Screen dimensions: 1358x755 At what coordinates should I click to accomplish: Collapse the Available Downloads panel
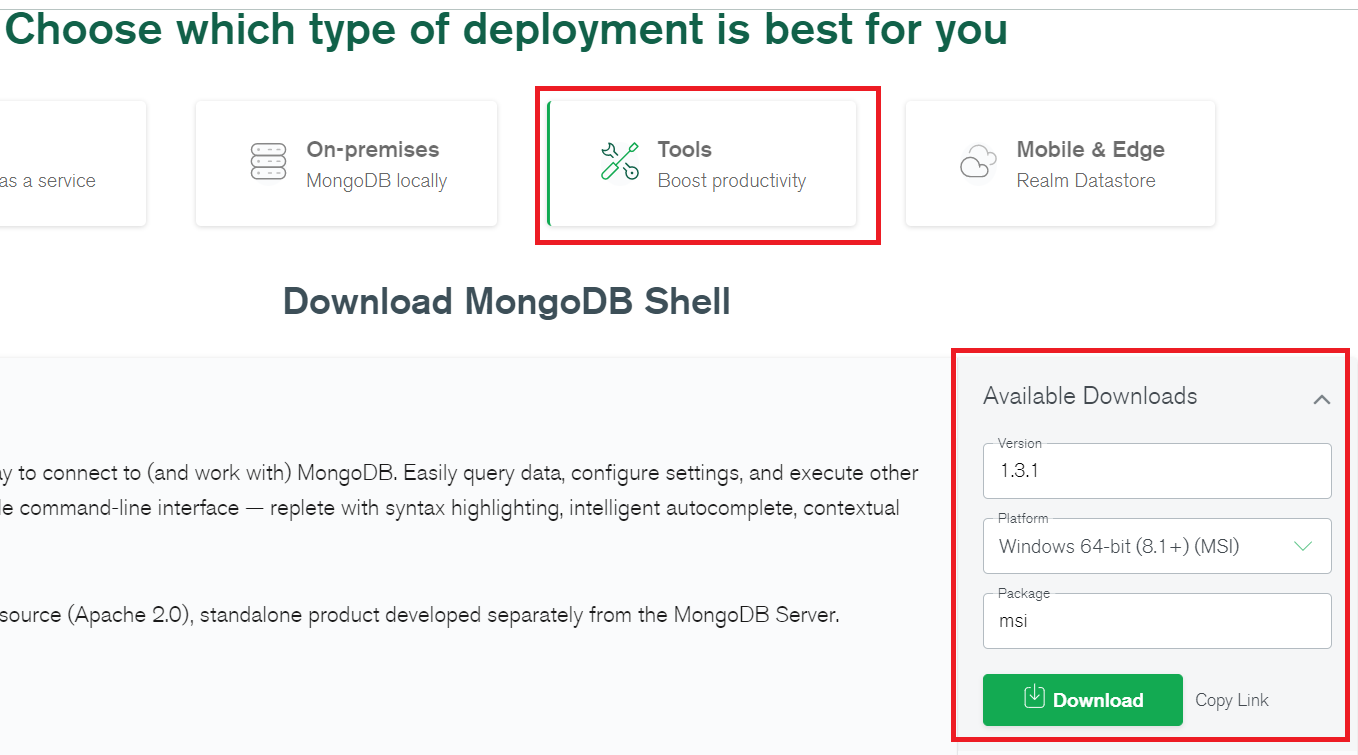point(1322,398)
